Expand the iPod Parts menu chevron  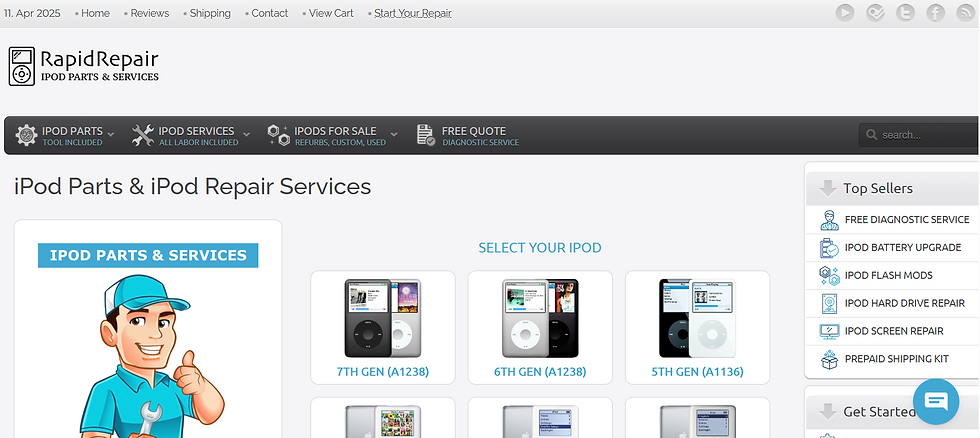(111, 134)
